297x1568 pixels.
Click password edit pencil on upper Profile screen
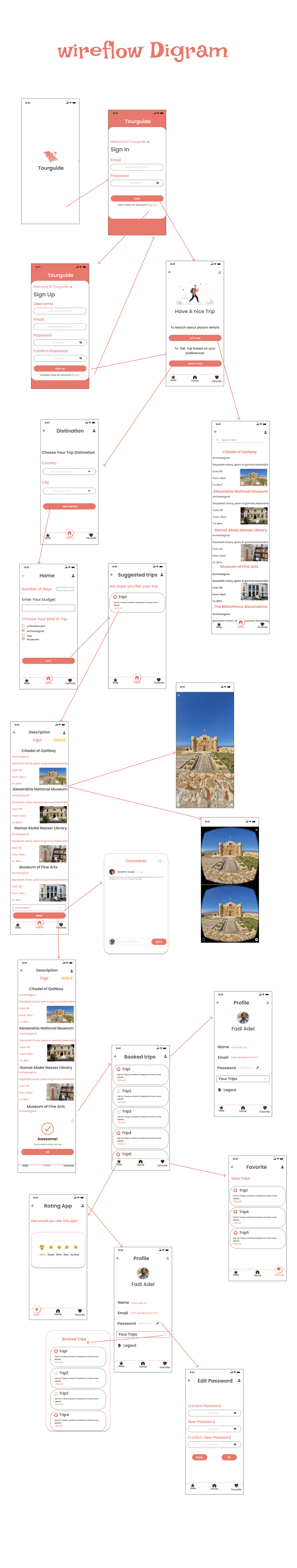pyautogui.click(x=258, y=1067)
